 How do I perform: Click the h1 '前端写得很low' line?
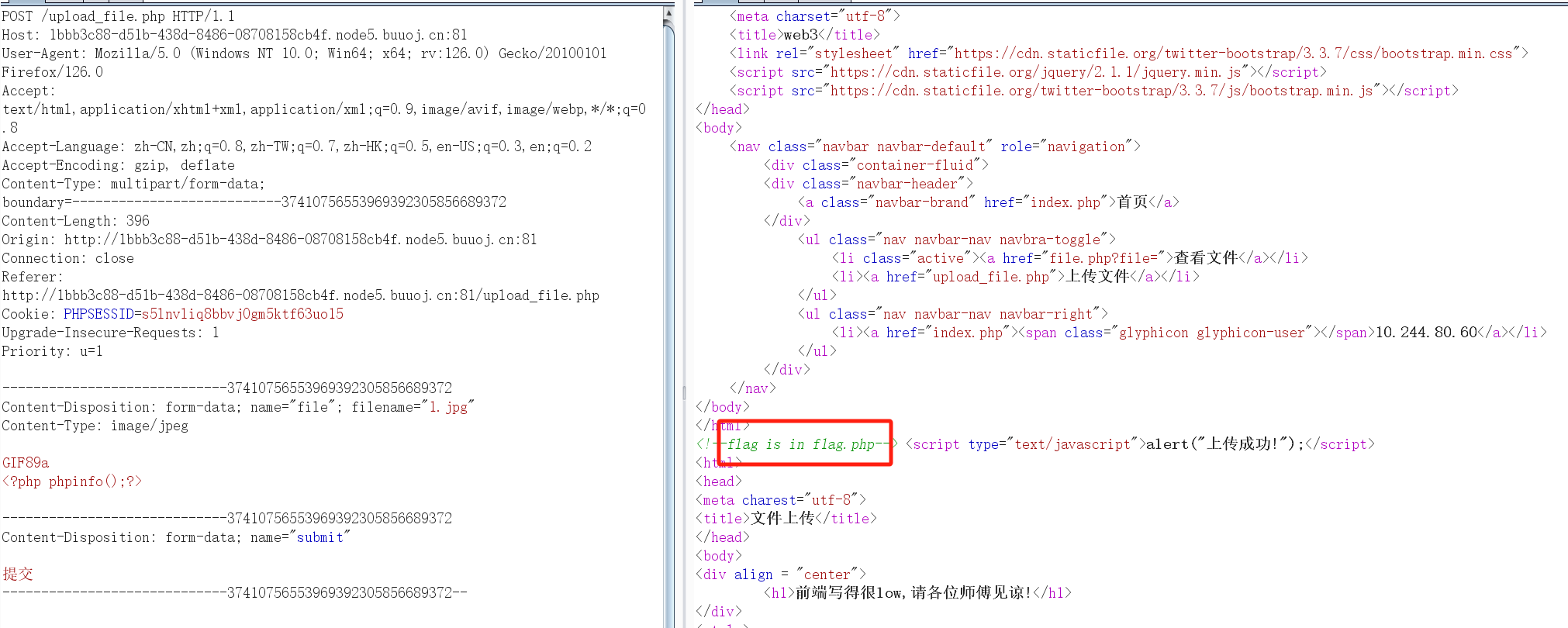917,593
